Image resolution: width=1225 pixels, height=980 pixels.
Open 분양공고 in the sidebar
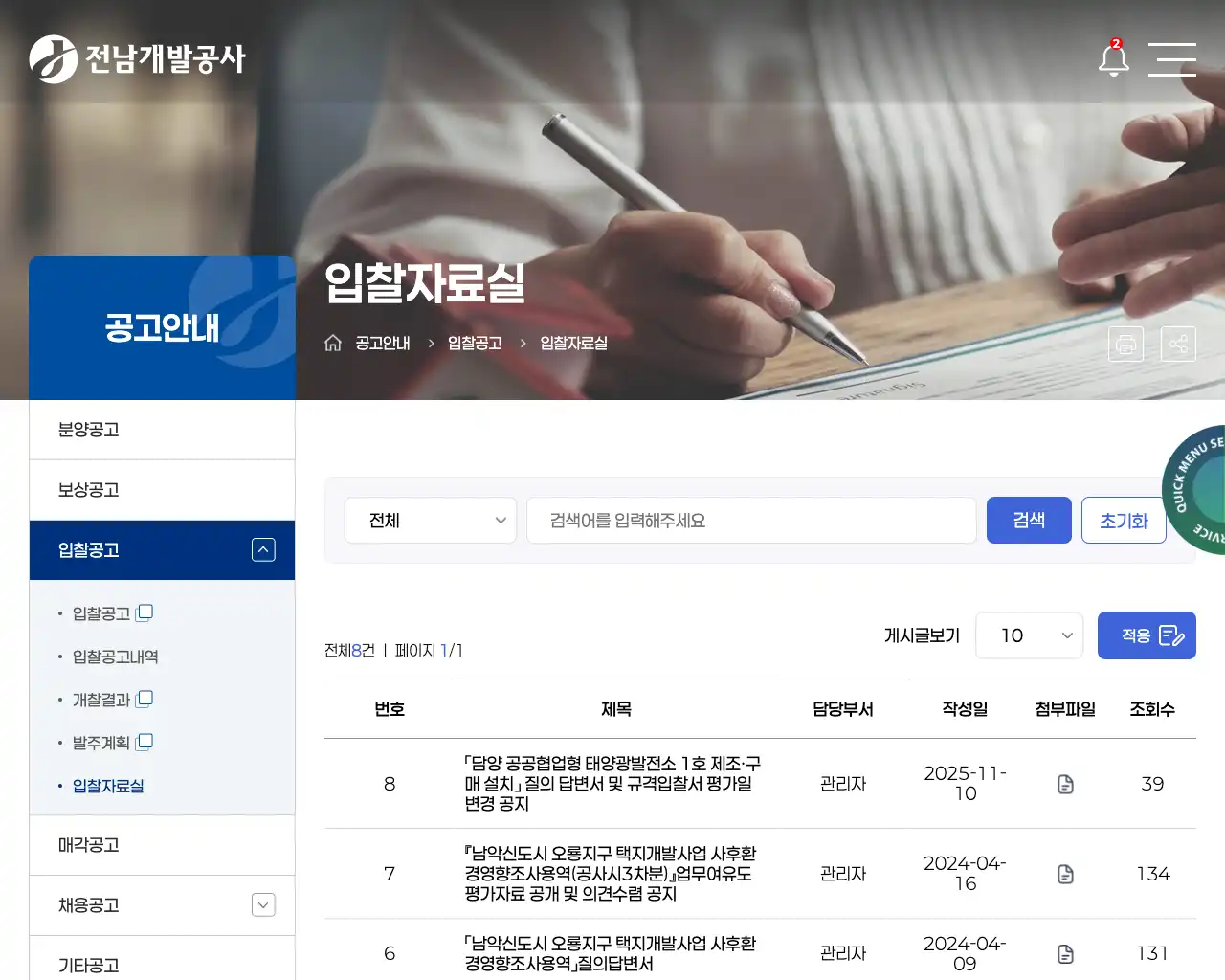[162, 430]
